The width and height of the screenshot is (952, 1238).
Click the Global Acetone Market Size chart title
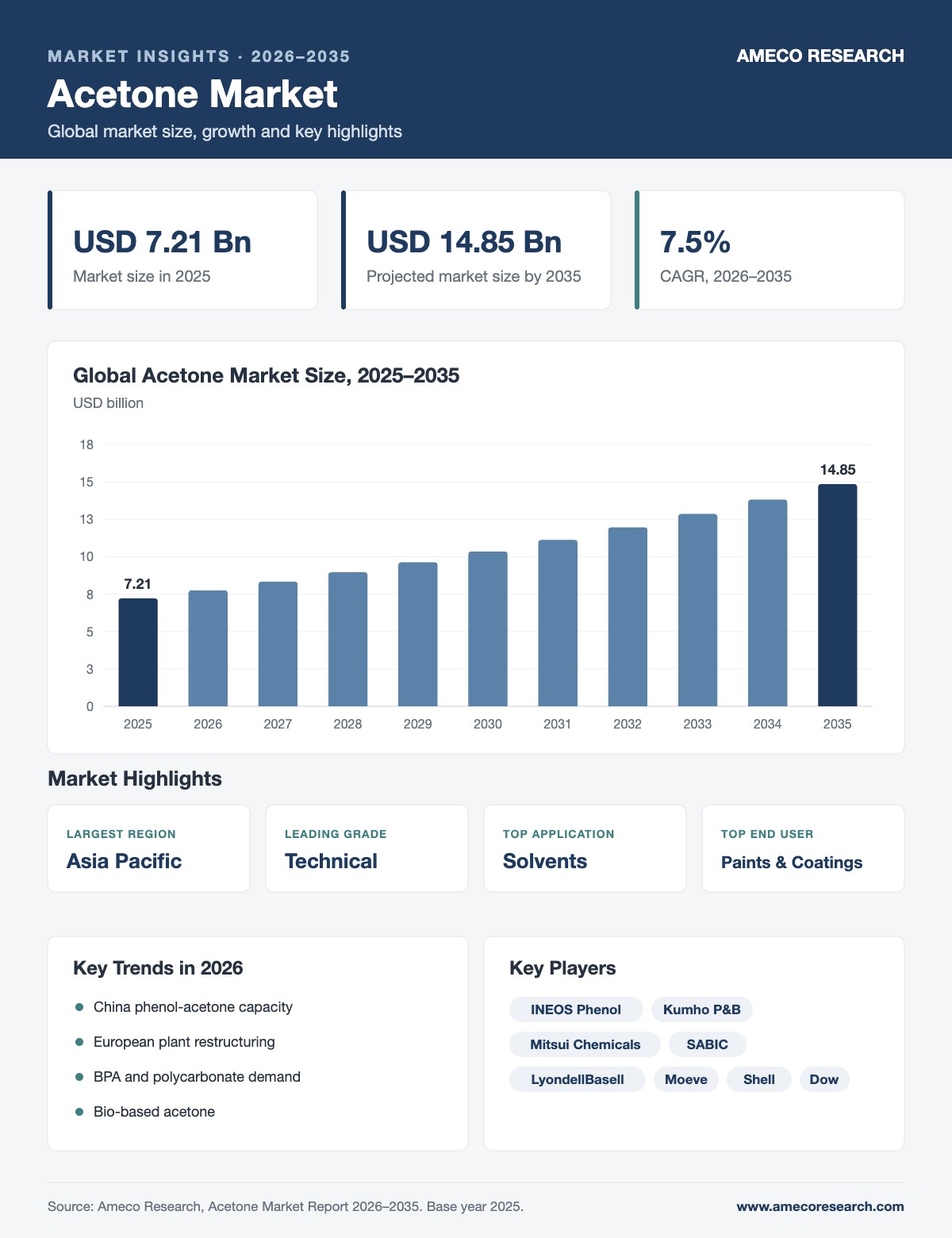266,375
